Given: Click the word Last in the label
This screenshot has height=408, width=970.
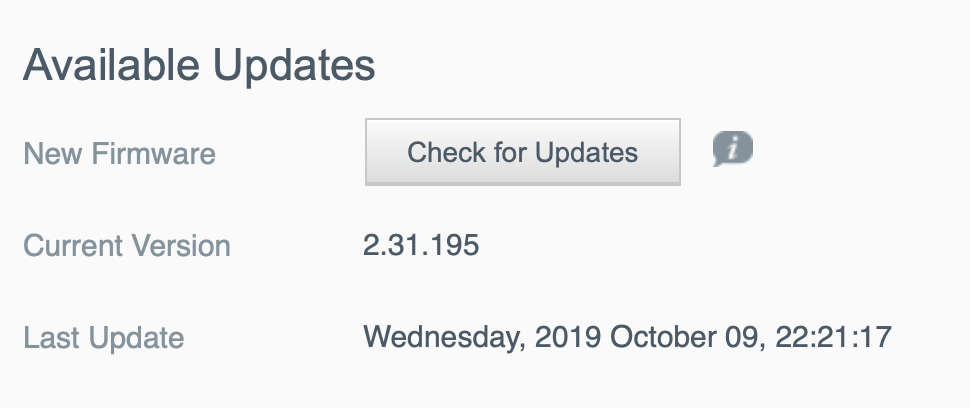Looking at the screenshot, I should coord(50,337).
